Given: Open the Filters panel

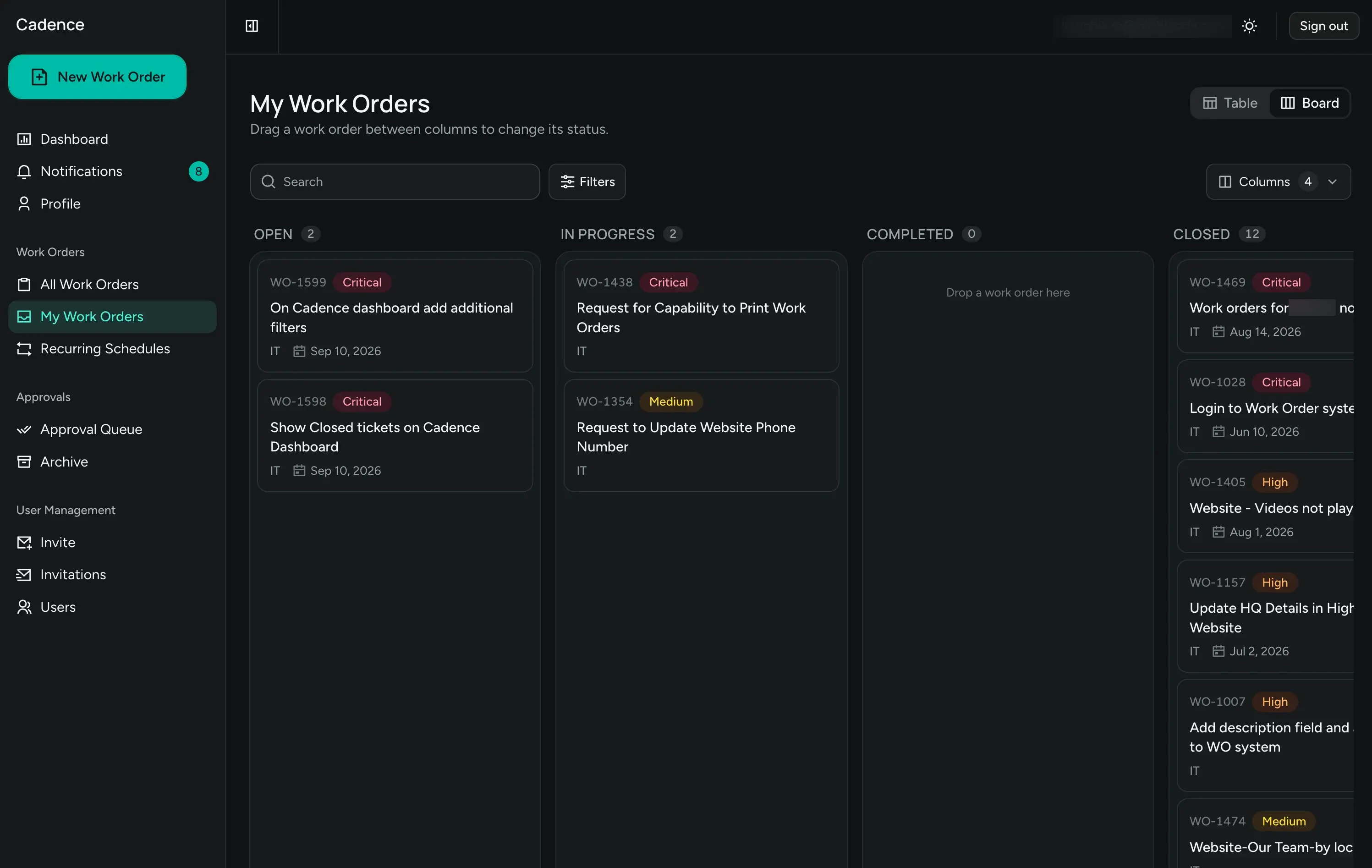Looking at the screenshot, I should (587, 182).
